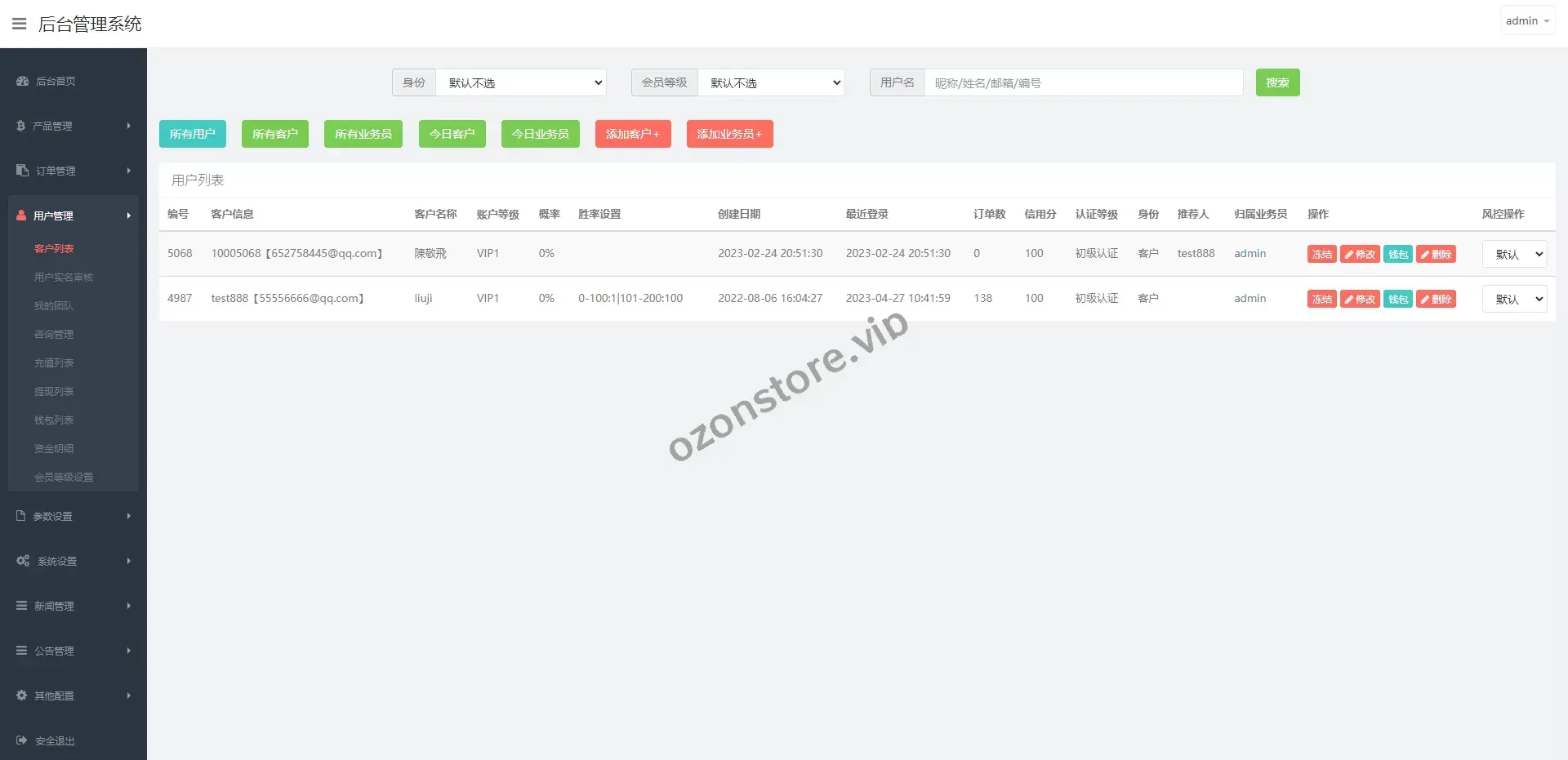
Task: Click the green 搜索 button
Action: 1277,82
